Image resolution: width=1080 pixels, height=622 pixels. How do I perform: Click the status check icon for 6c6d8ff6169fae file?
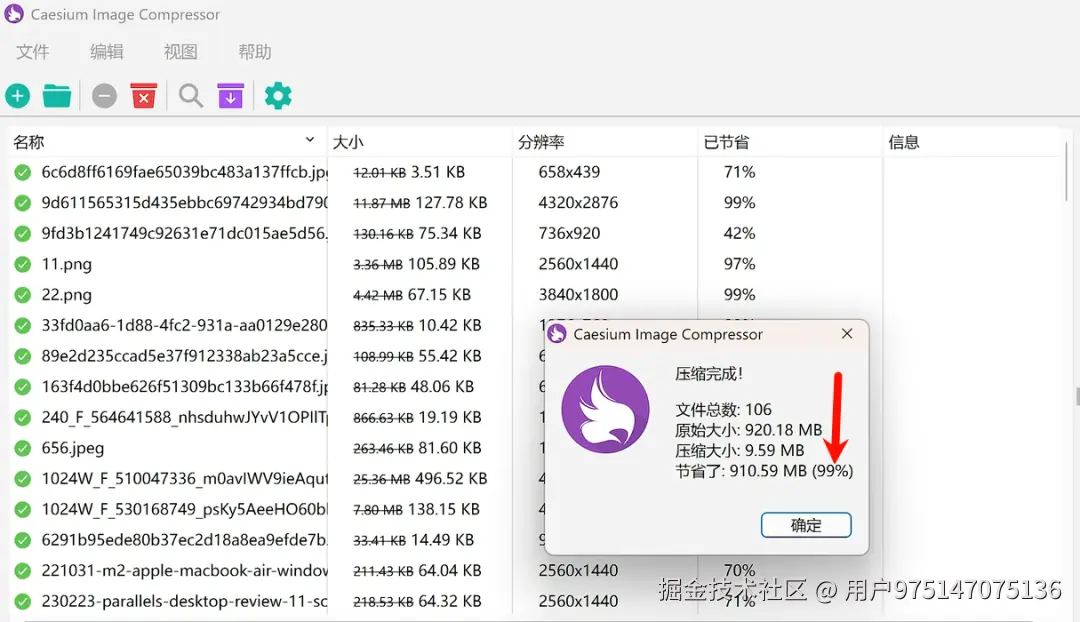coord(23,172)
